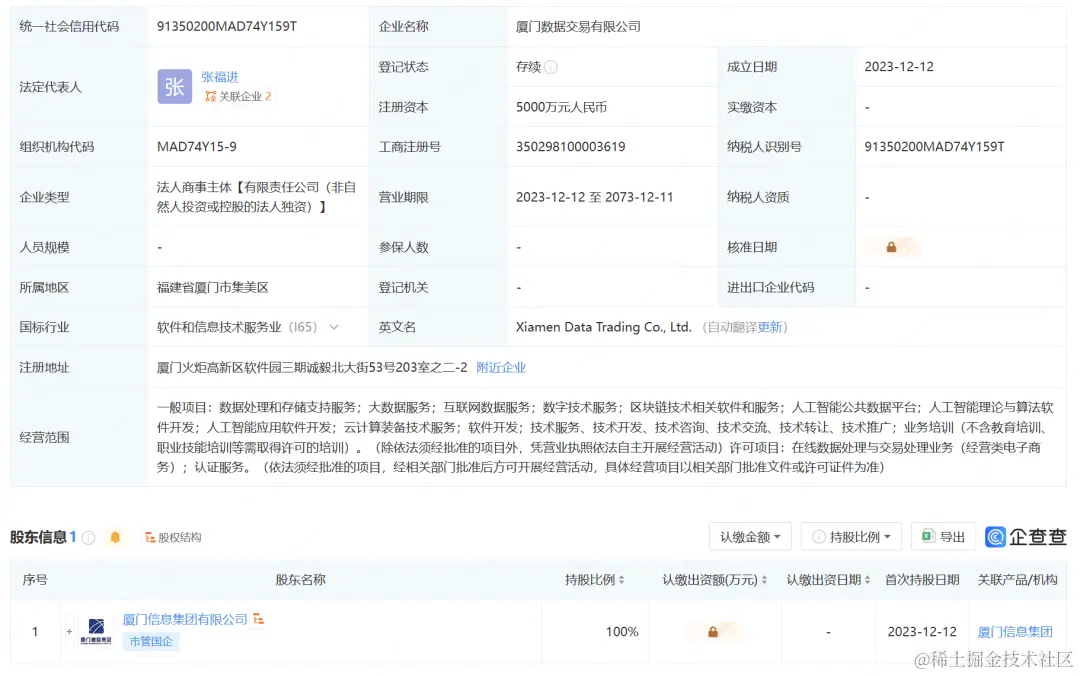Open 厦门信息集团有限公司 shareholder link

point(183,619)
